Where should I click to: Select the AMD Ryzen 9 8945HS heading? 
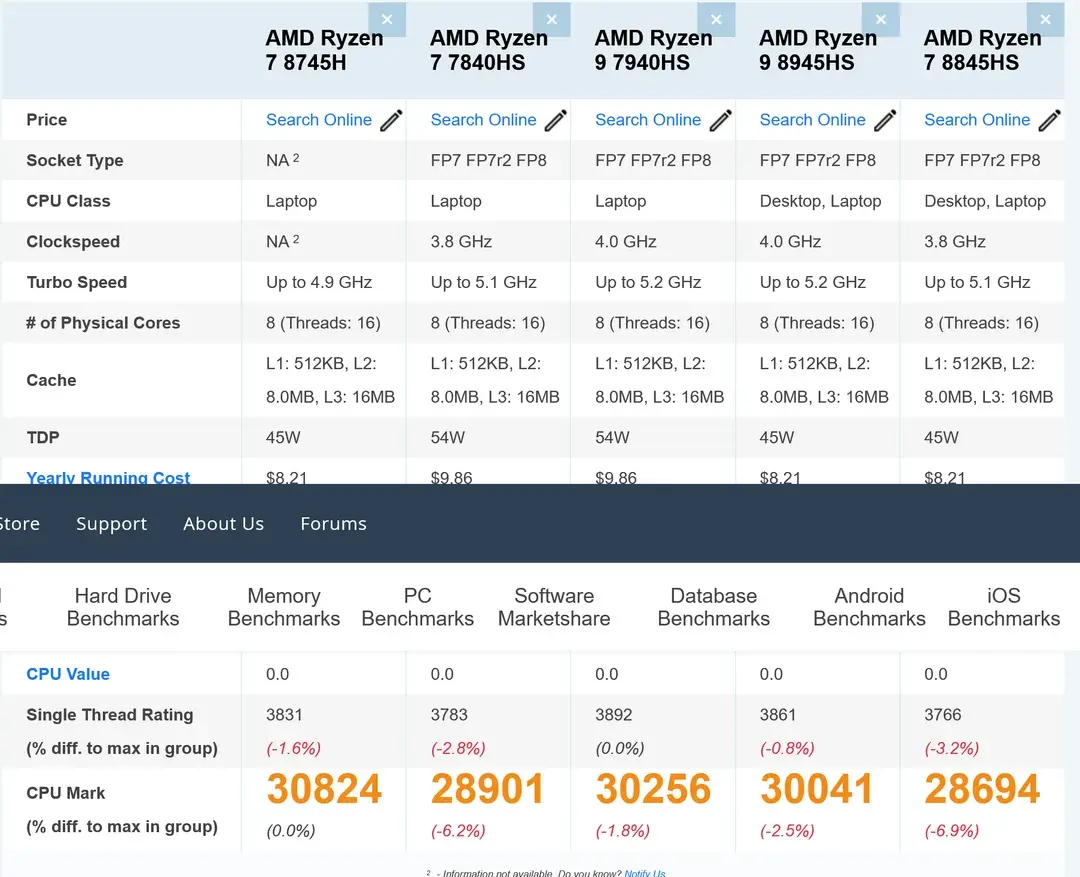(x=818, y=50)
